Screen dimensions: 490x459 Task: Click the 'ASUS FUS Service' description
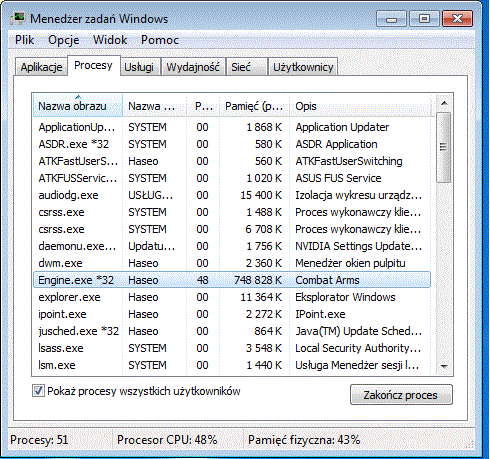tap(338, 178)
